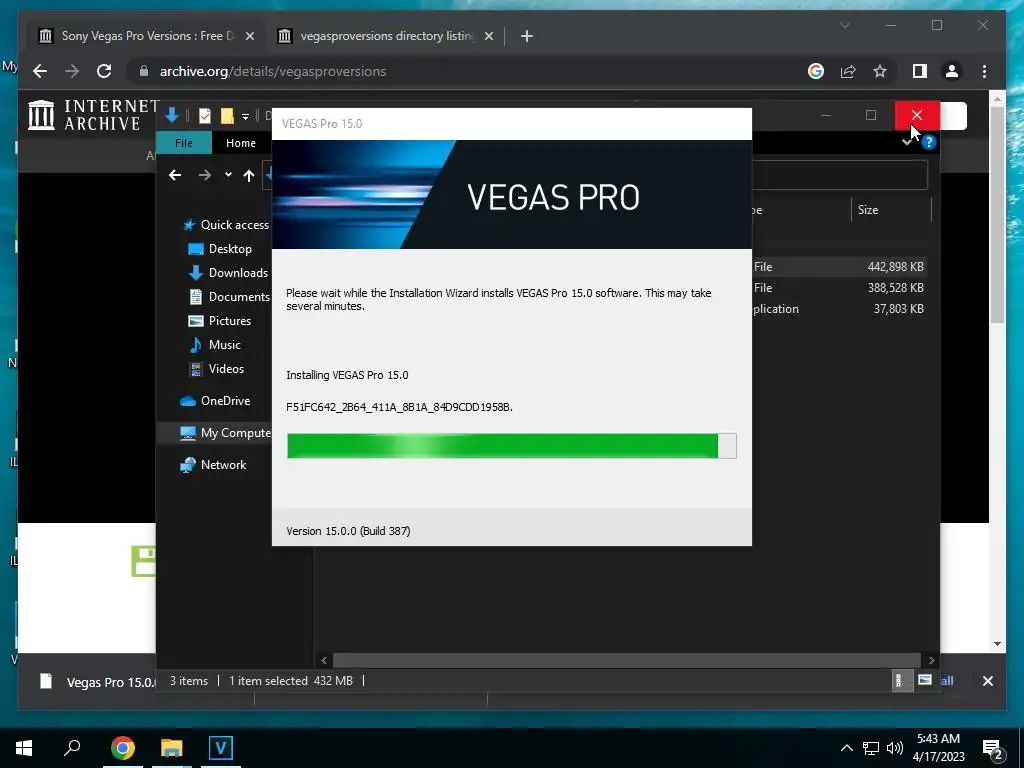Close the Sony Vegas Pro Versions tab

(x=249, y=36)
